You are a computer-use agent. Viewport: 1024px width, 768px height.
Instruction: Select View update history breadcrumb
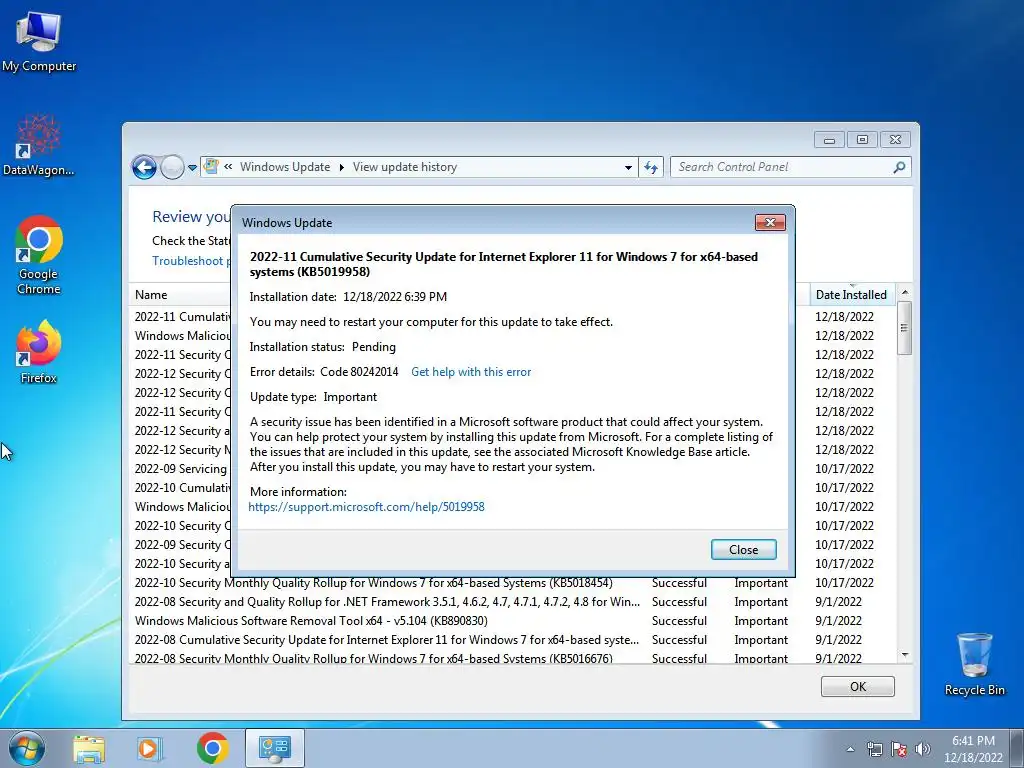point(405,167)
